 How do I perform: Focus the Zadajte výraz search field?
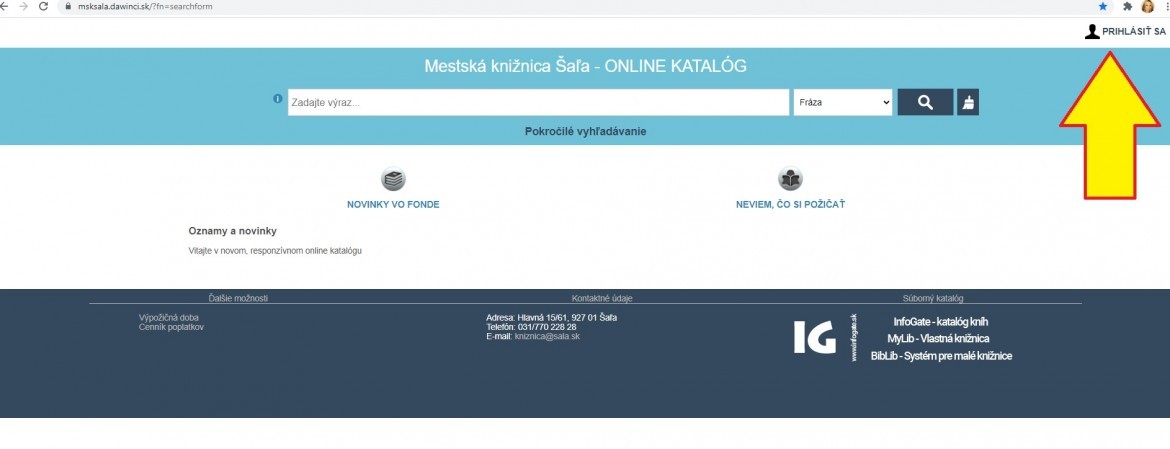point(538,102)
